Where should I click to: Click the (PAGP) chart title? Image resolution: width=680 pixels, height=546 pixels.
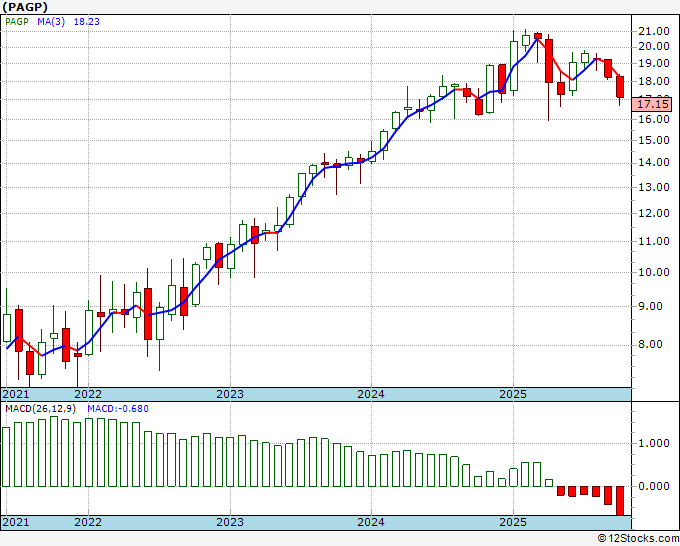[25, 7]
